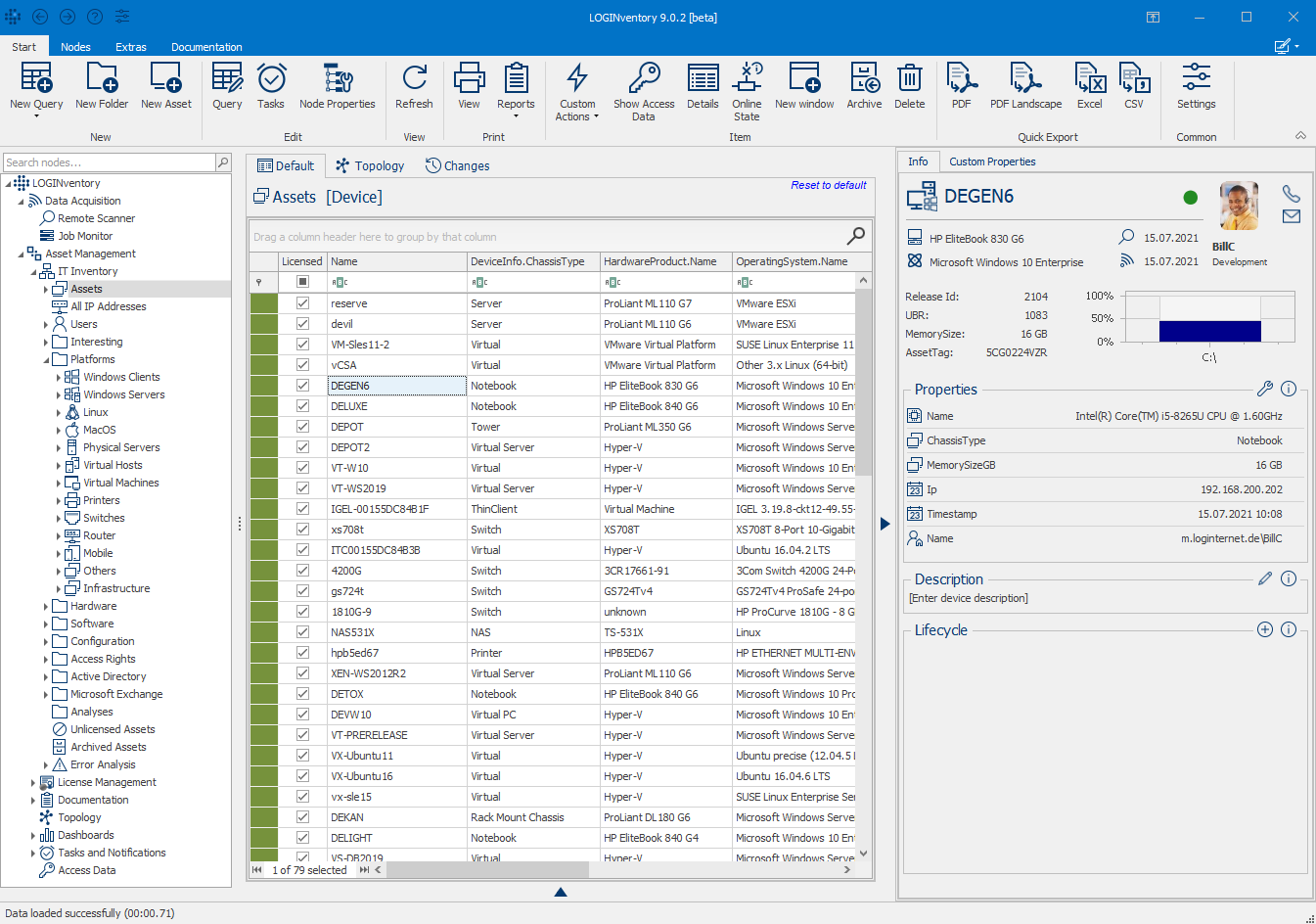This screenshot has width=1316, height=924.
Task: Expand the Windows Clients node
Action: (59, 378)
